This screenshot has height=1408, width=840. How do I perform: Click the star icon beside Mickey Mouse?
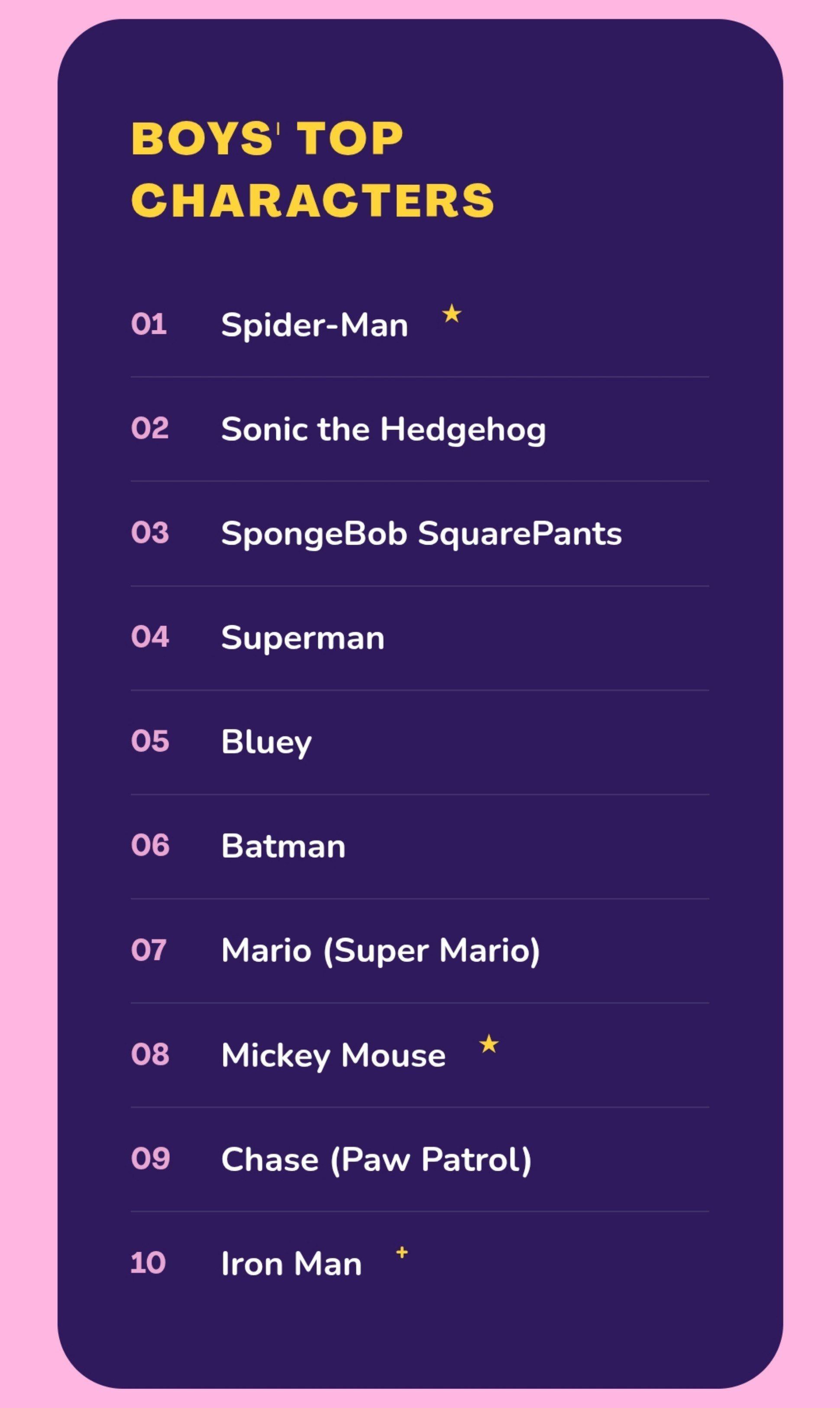tap(489, 1043)
